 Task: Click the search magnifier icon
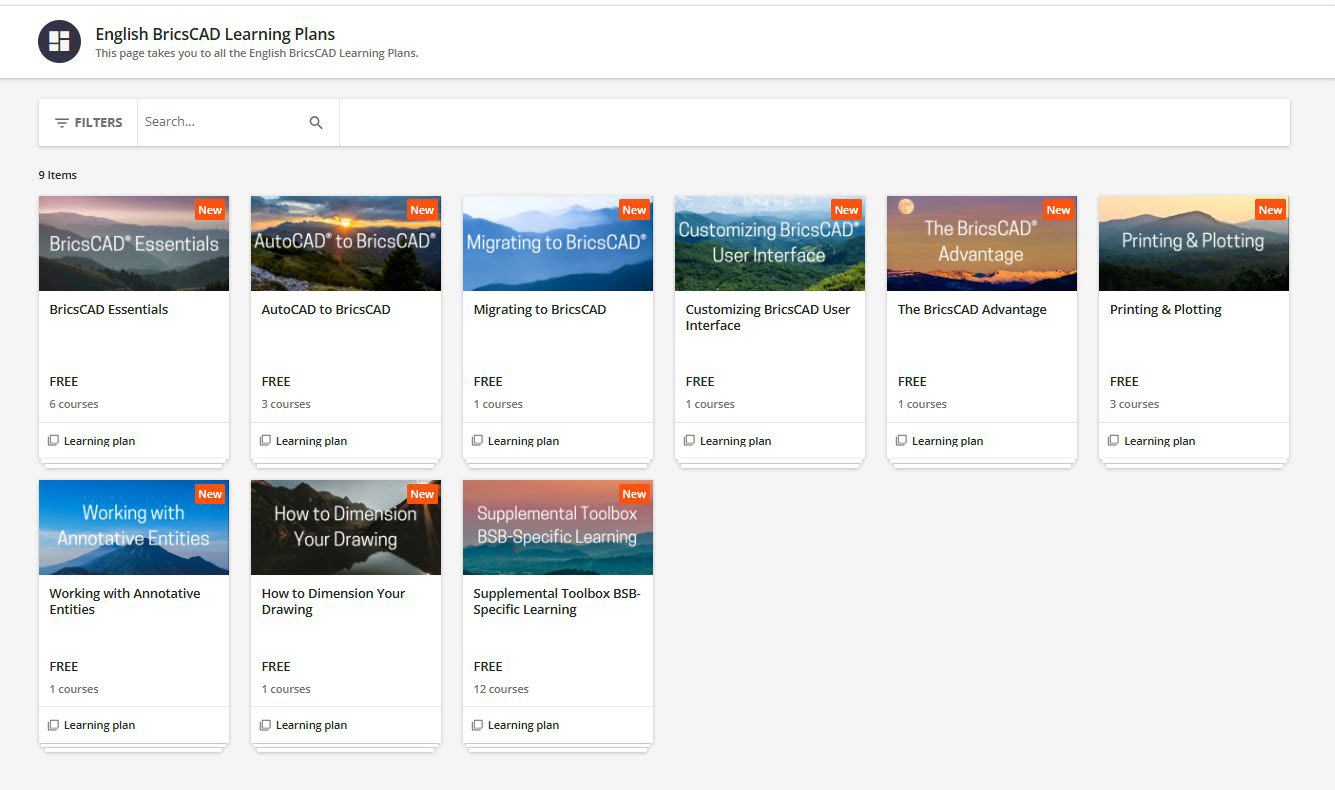(316, 123)
